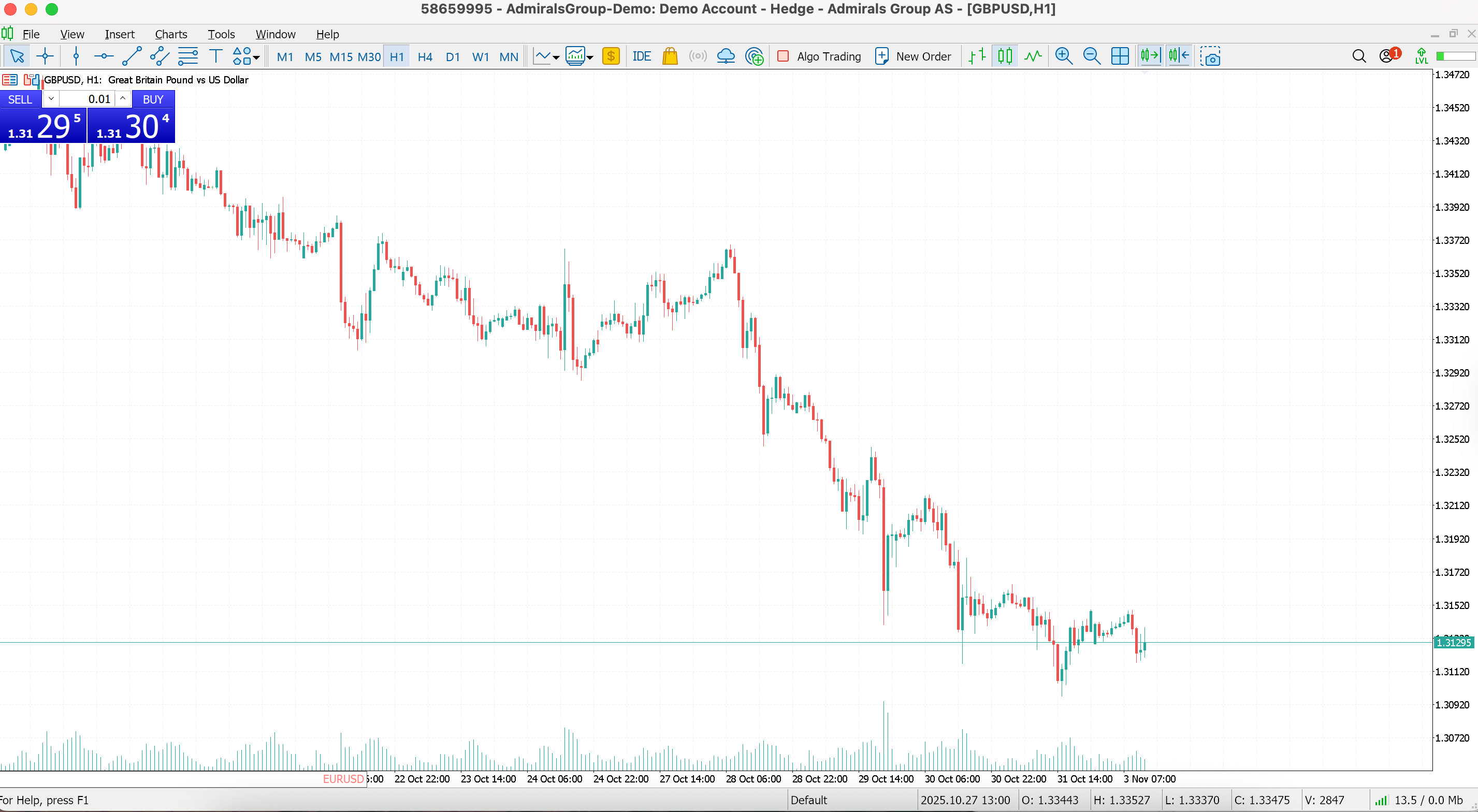Screen dimensions: 1478x812
Task: Choose the Fibonacci retracement tool
Action: coord(187,56)
